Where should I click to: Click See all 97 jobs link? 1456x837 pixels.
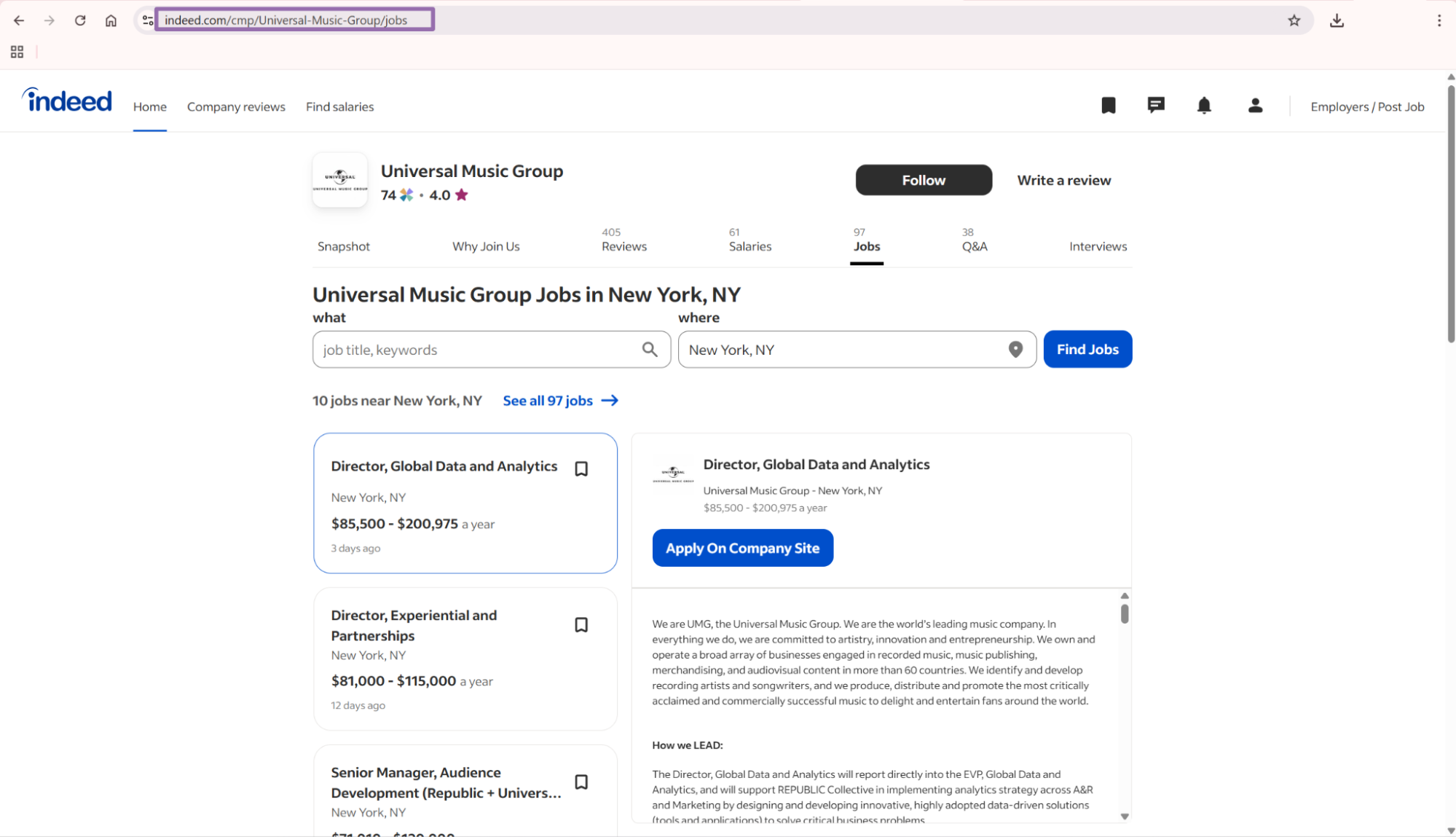(x=560, y=401)
